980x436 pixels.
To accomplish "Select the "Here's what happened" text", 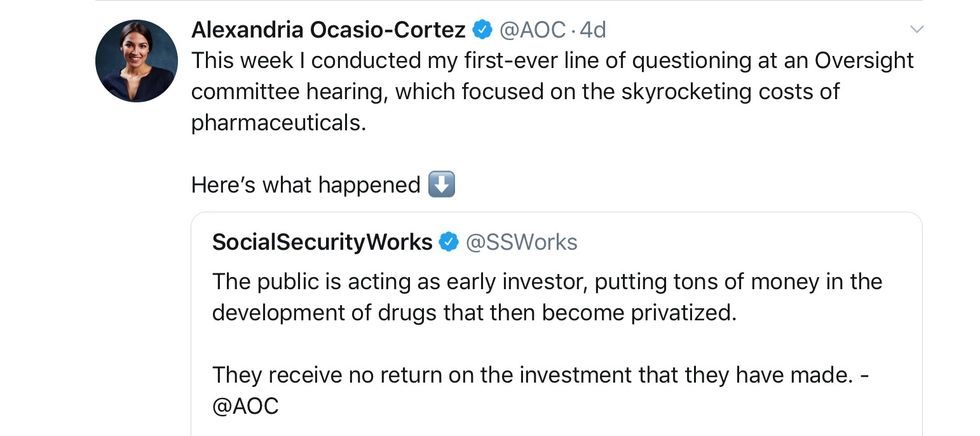I will point(306,185).
